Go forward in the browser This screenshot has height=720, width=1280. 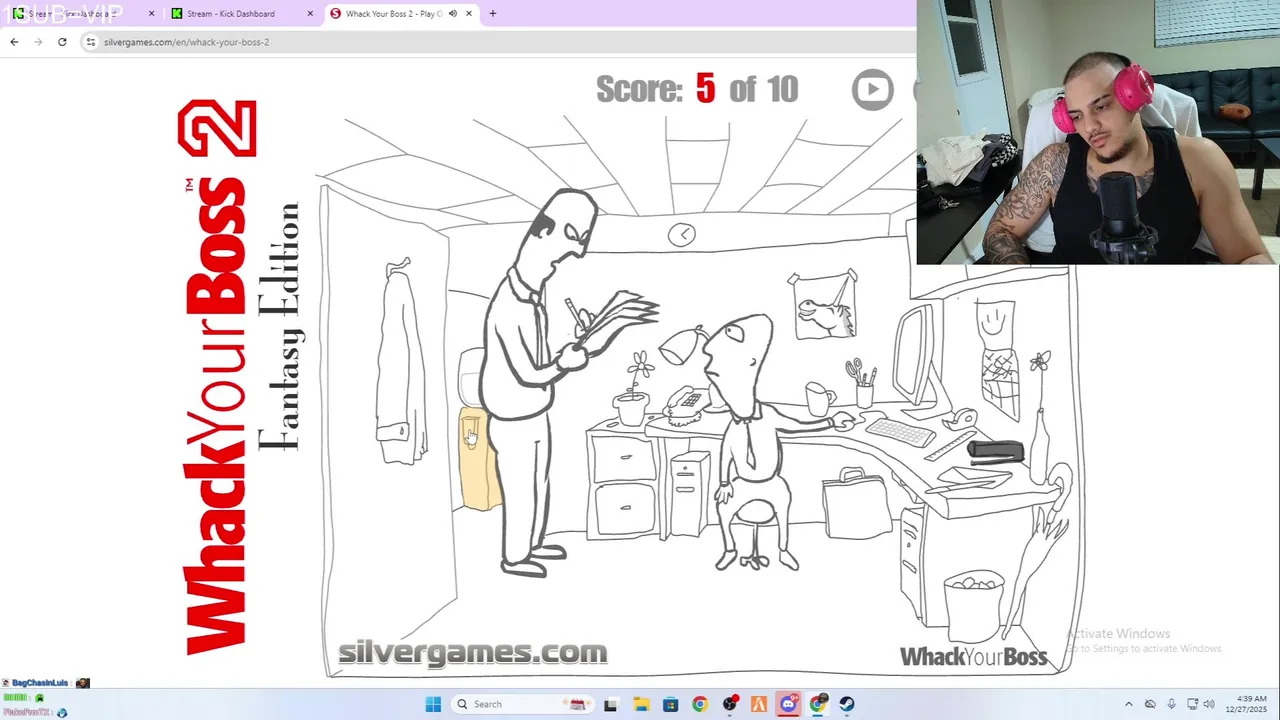38,42
